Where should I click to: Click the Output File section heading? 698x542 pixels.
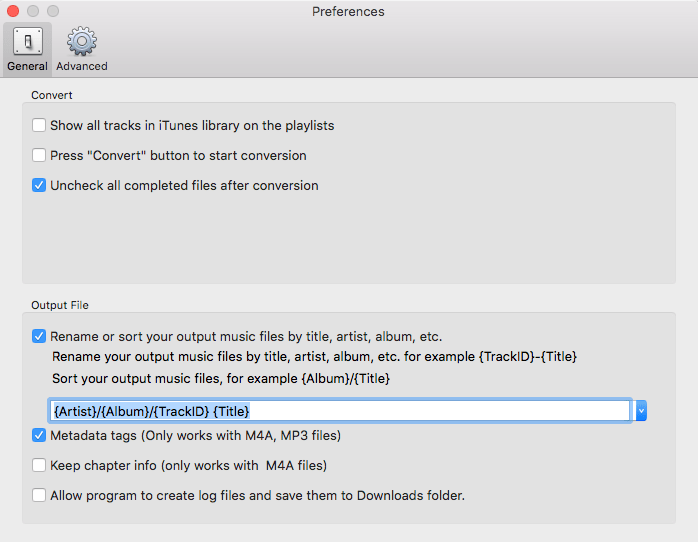60,305
